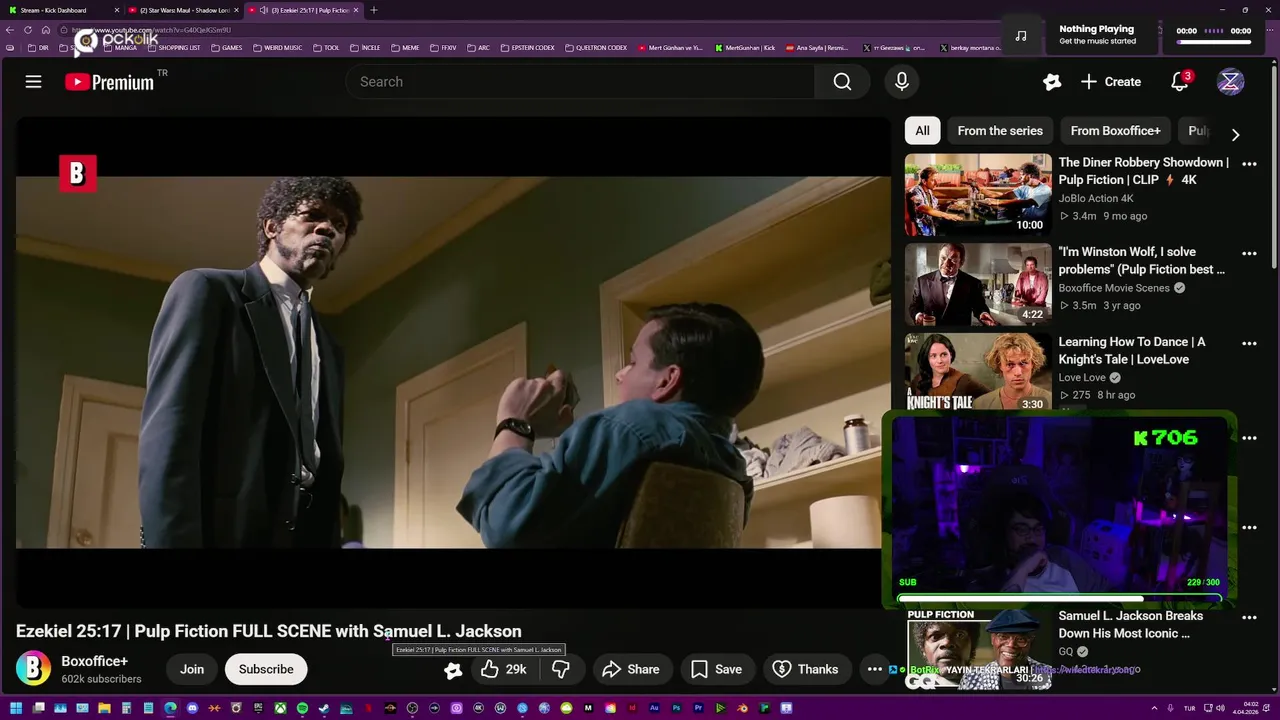This screenshot has width=1280, height=720.
Task: Open the sparkle Ask icon next to Create
Action: (1051, 82)
